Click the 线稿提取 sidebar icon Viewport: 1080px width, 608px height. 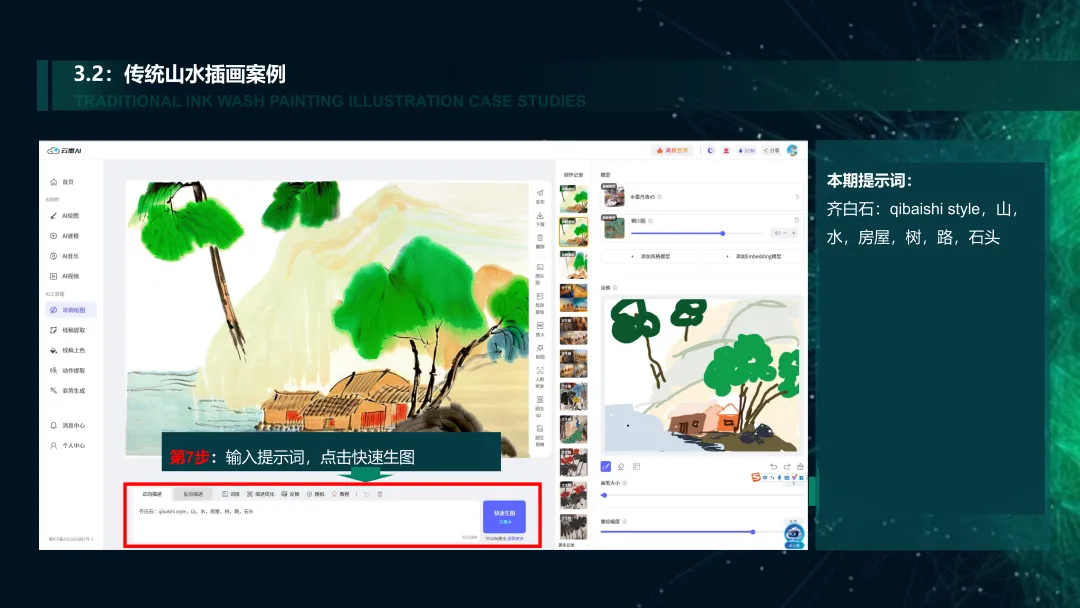point(53,331)
